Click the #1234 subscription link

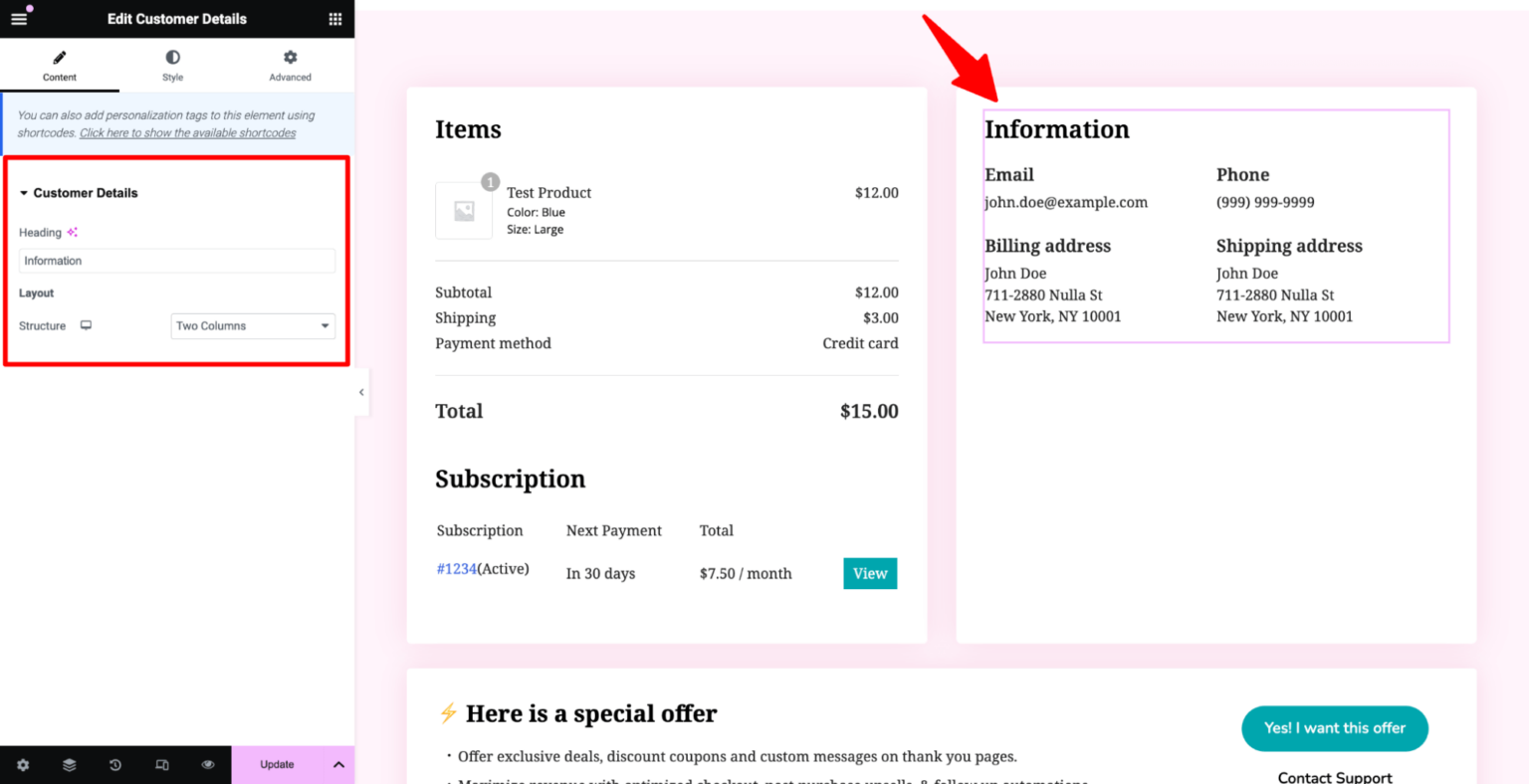tap(456, 568)
